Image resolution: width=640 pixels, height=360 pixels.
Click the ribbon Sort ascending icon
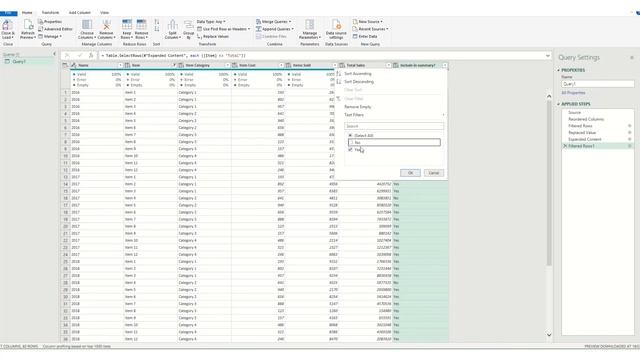coord(157,22)
